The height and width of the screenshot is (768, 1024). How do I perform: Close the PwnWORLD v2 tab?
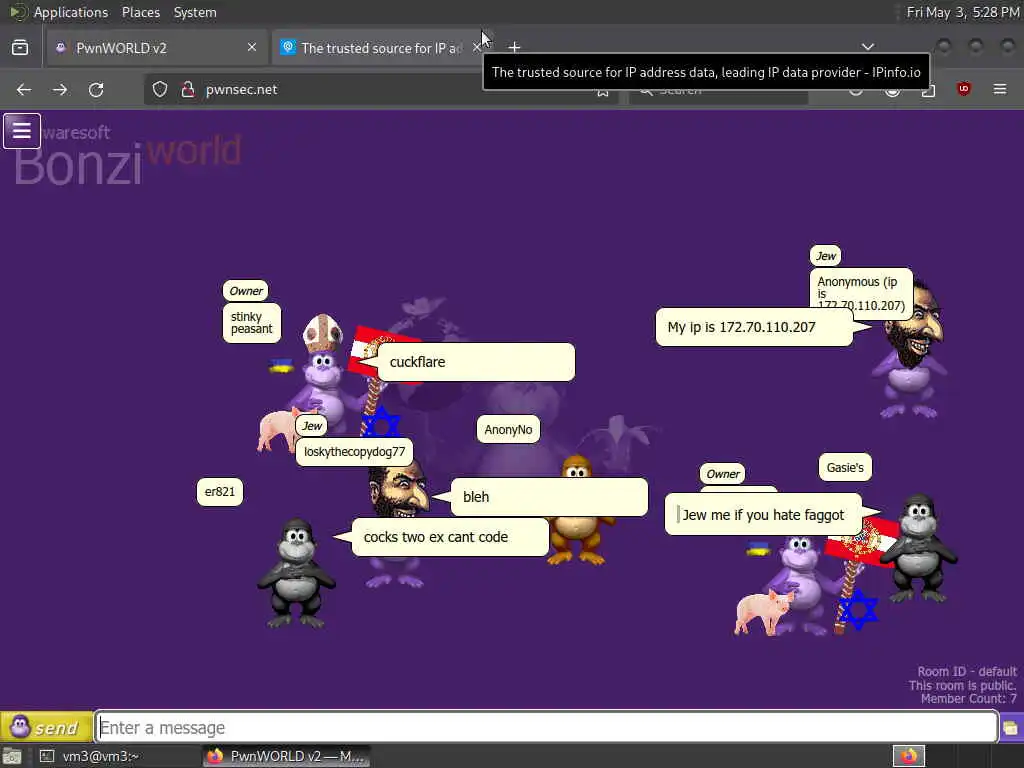click(x=252, y=47)
